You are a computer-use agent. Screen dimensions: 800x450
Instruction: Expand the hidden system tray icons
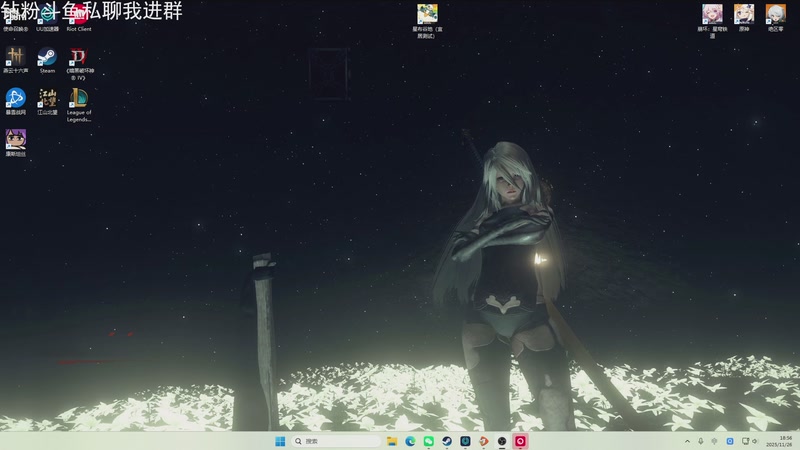pyautogui.click(x=687, y=441)
